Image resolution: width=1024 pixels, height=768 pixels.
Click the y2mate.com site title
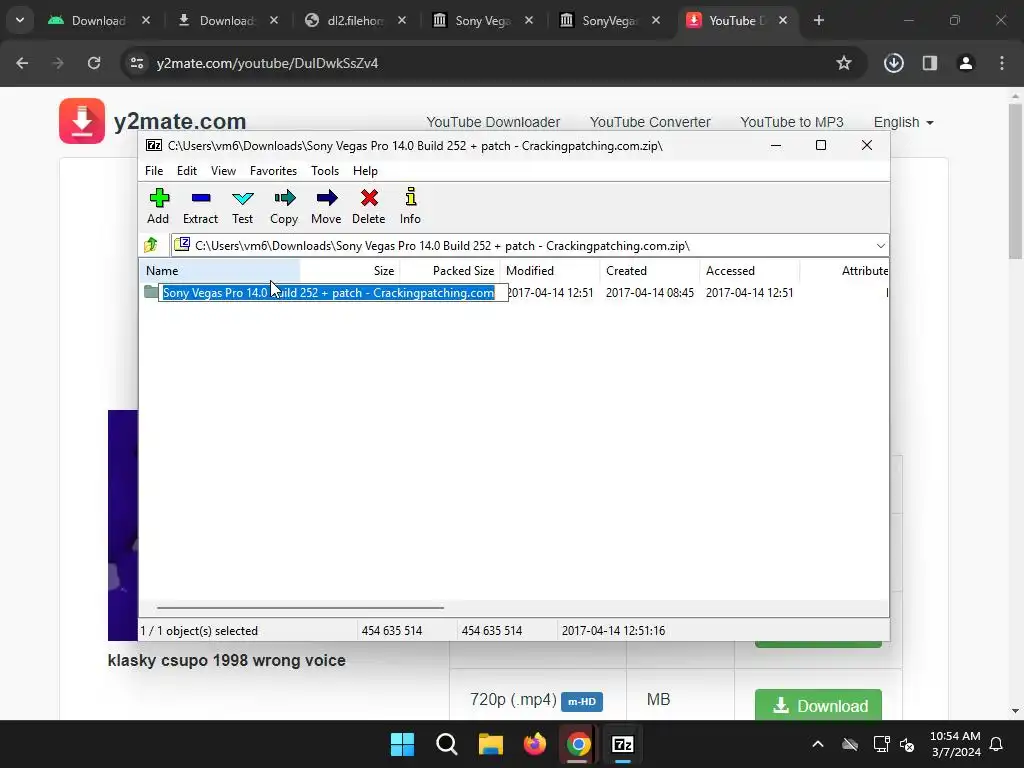180,121
